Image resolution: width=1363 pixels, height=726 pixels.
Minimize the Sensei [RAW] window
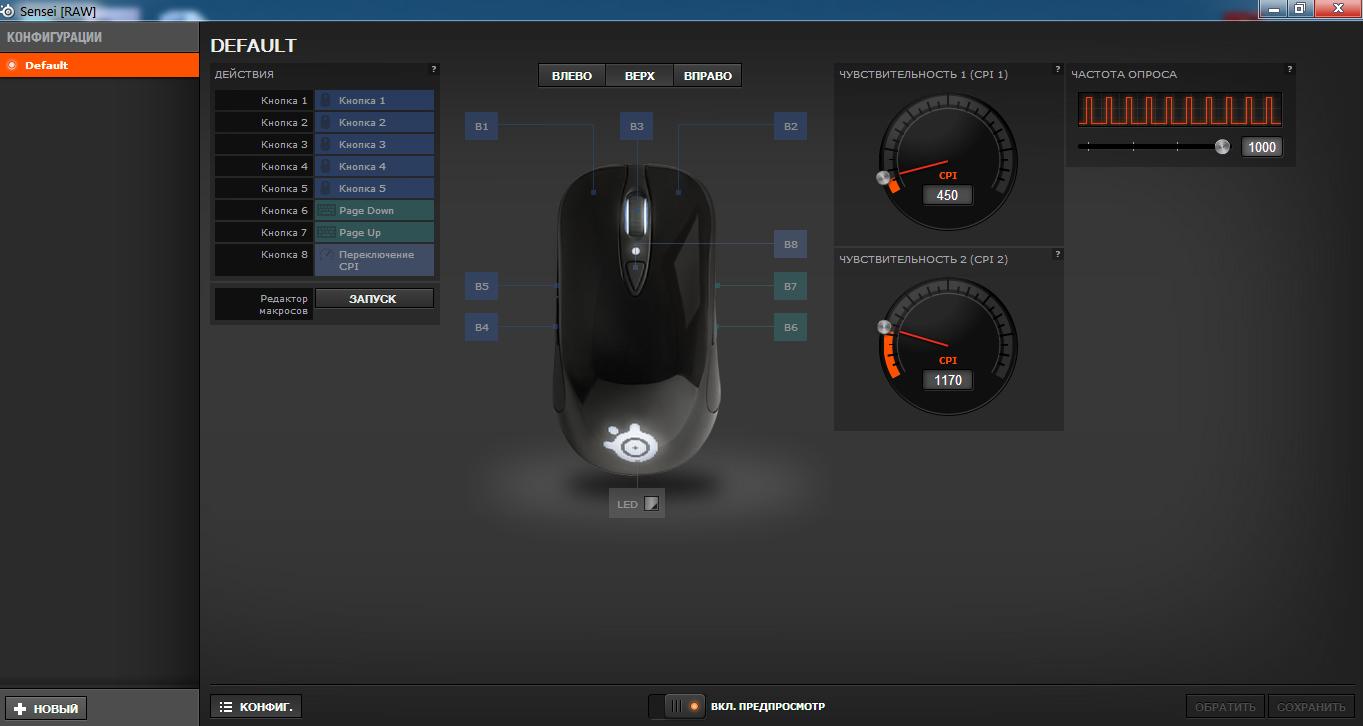[1272, 8]
